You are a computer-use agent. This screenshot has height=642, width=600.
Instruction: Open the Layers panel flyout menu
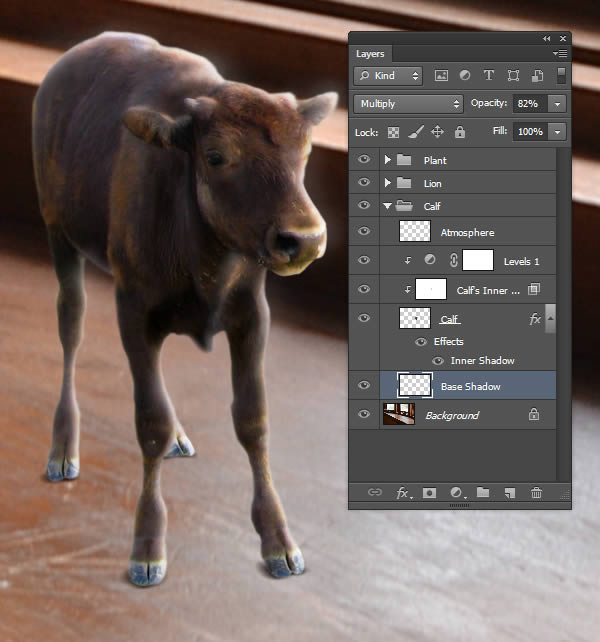click(560, 53)
